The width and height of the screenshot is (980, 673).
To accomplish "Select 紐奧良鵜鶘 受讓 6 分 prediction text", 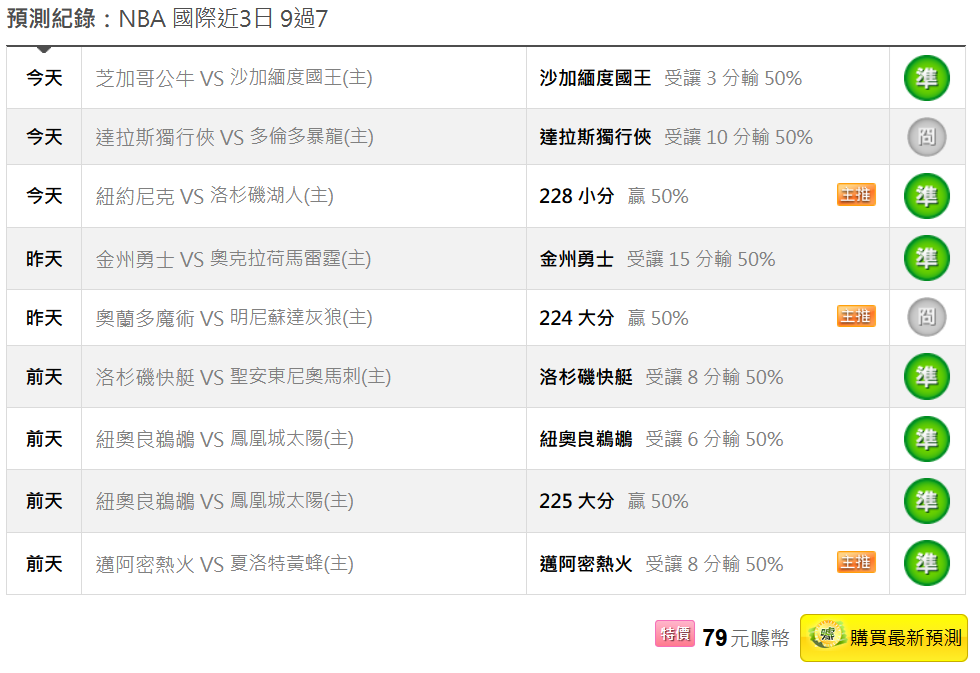I will (x=661, y=439).
